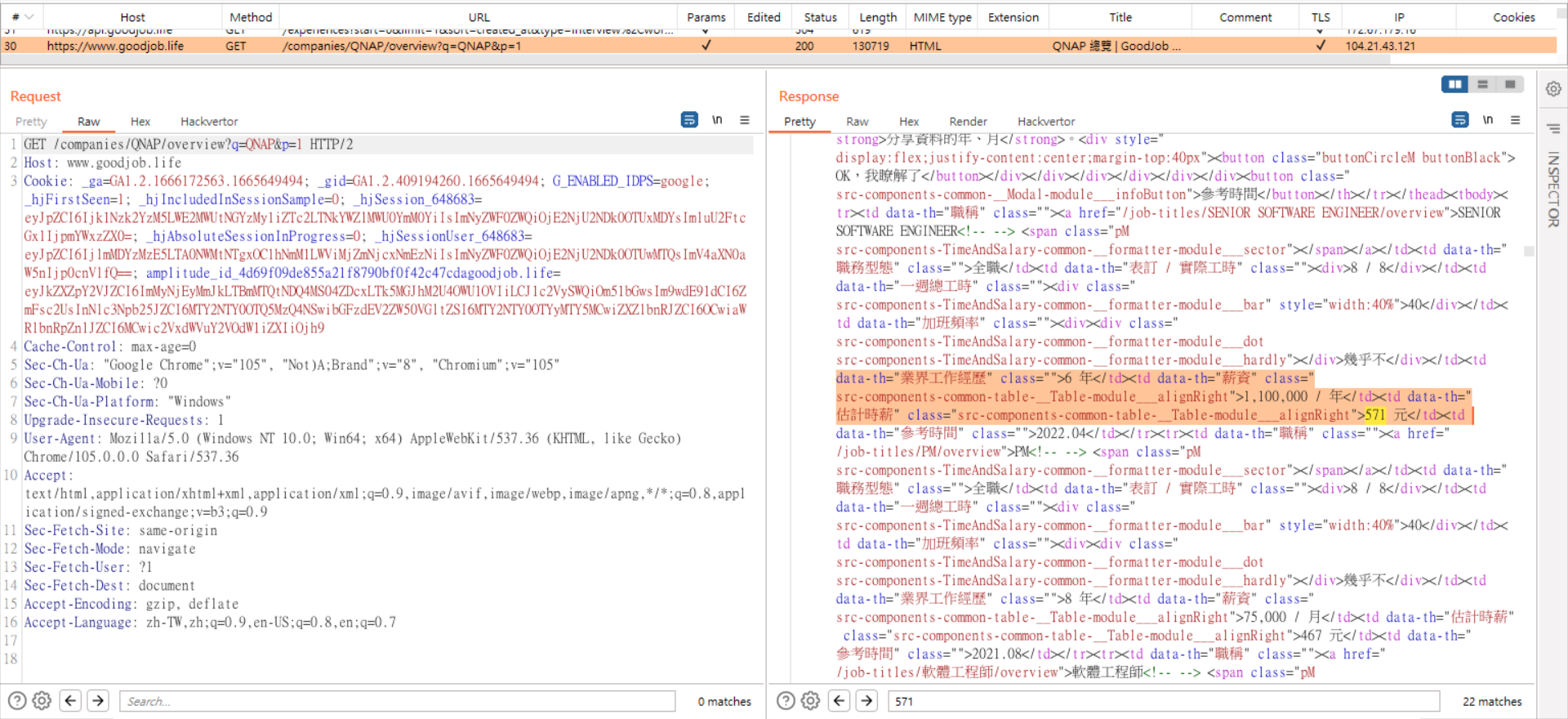Go to previous match in Request search
The image size is (1568, 719).
(71, 701)
